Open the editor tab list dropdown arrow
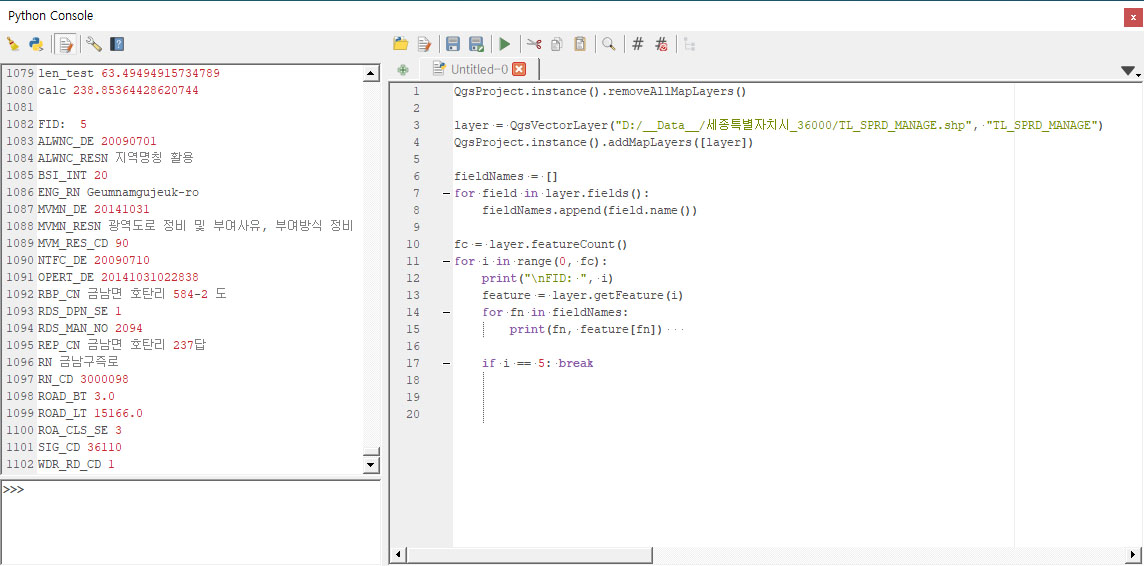1144x566 pixels. [x=1129, y=71]
